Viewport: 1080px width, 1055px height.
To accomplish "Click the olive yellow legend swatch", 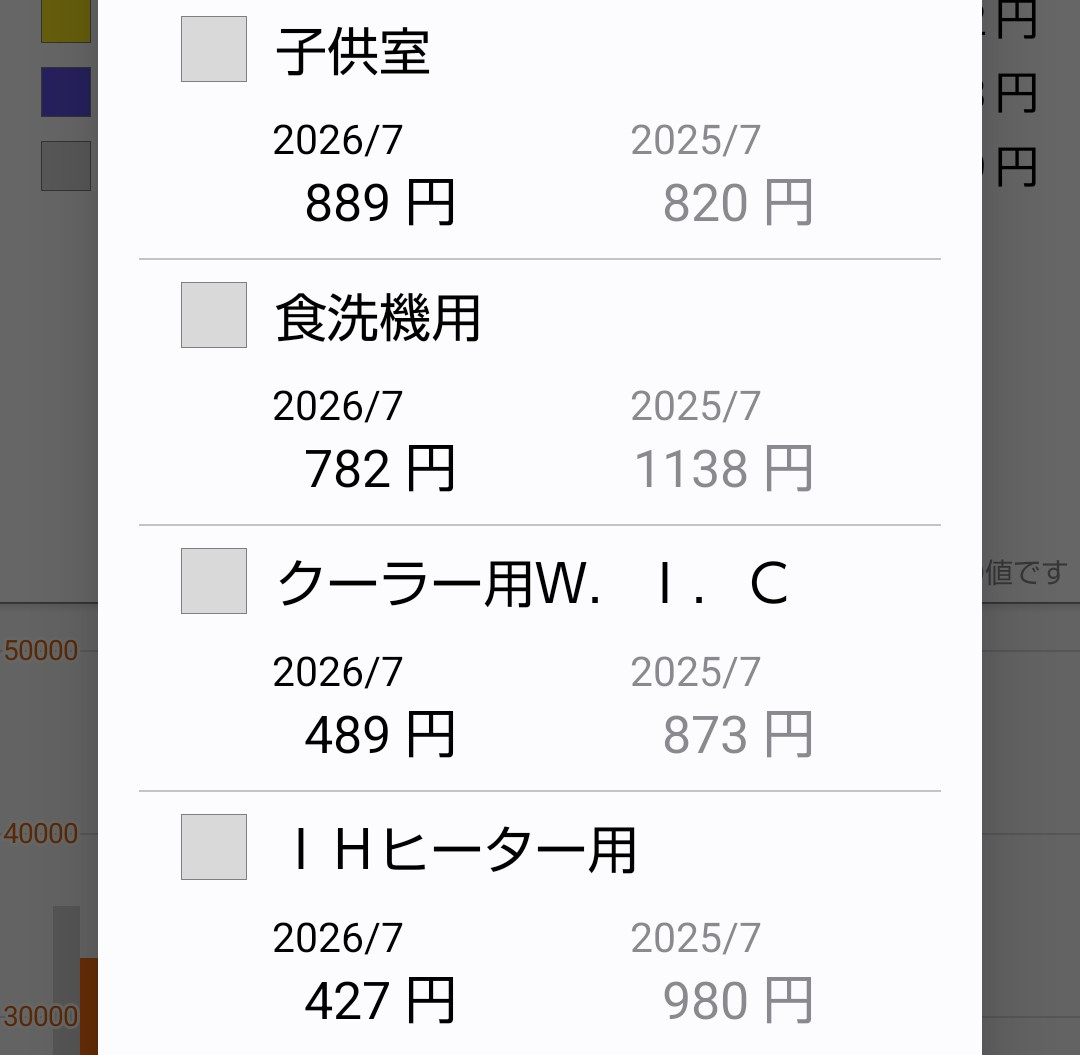I will (x=66, y=21).
